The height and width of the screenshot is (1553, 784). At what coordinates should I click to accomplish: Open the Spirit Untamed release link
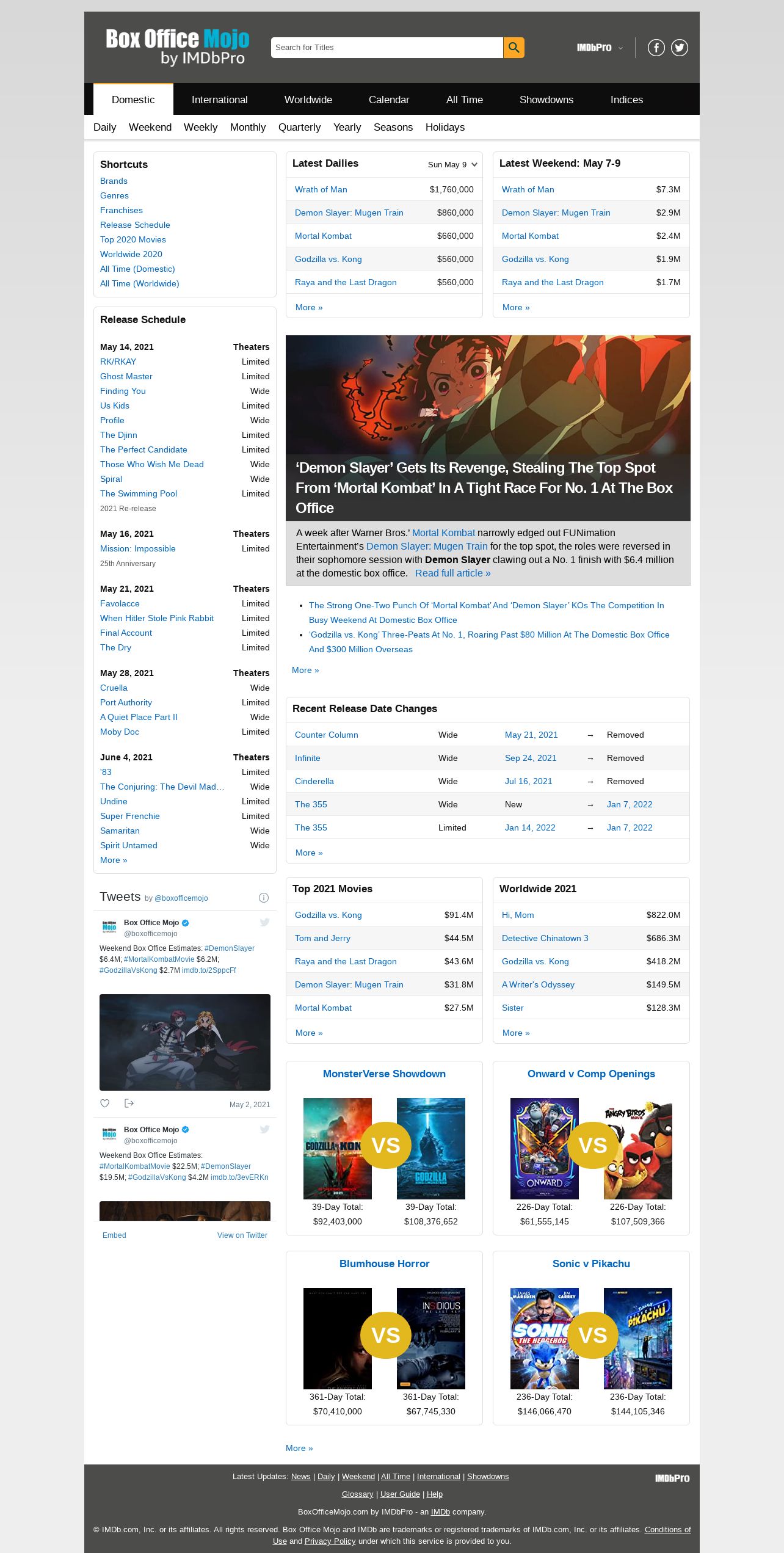129,845
